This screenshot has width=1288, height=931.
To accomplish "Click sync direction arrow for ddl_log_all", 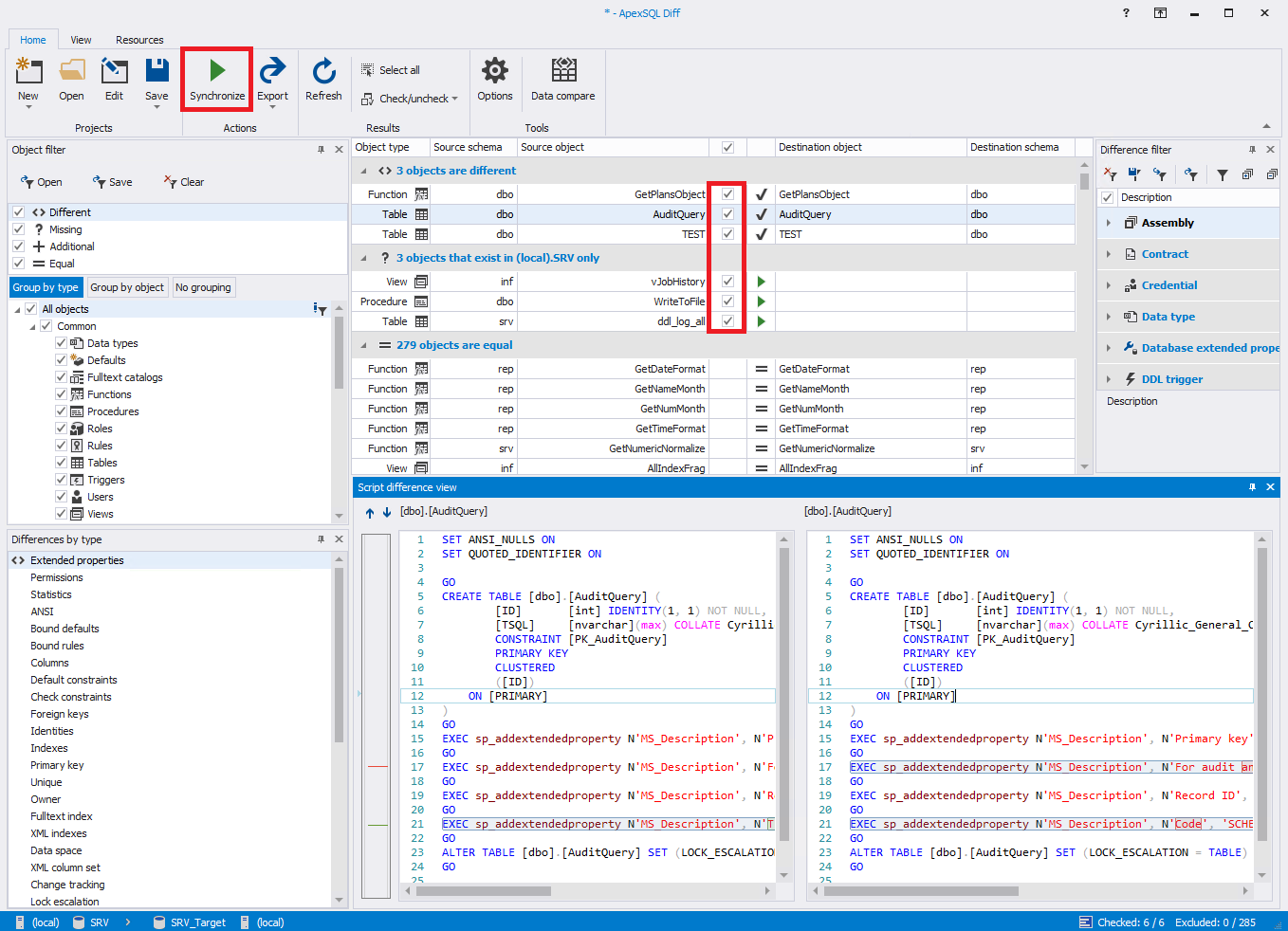I will pos(761,321).
